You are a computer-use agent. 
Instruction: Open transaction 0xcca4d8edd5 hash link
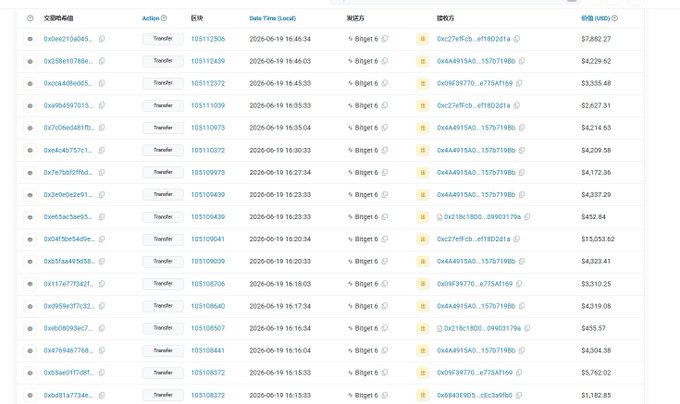(x=68, y=83)
